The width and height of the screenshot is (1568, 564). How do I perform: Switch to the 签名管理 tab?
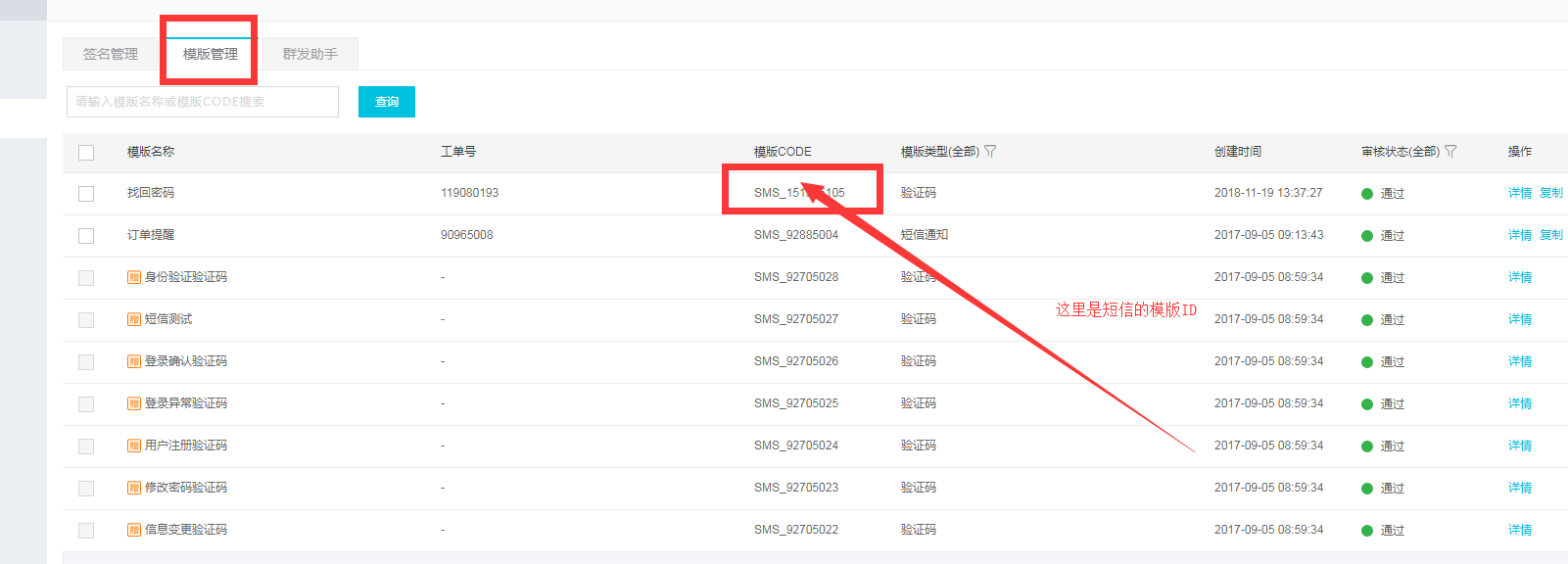click(111, 54)
